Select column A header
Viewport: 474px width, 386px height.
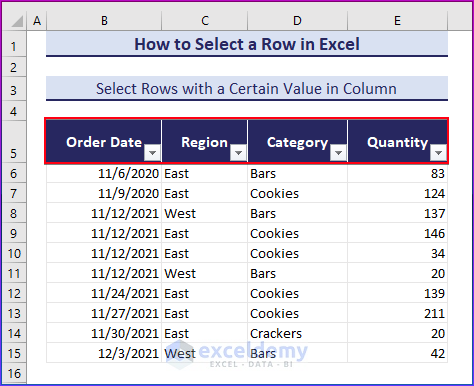tap(37, 21)
